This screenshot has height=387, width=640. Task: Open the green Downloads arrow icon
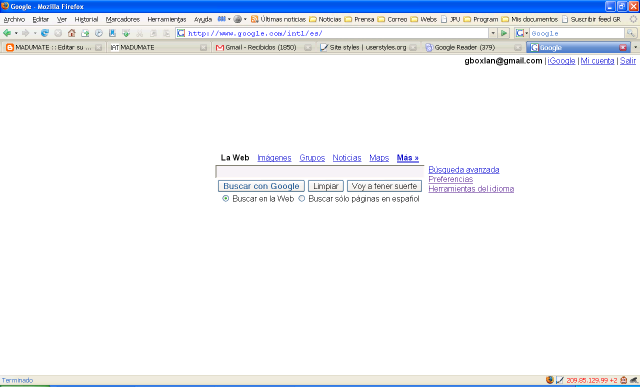[126, 33]
